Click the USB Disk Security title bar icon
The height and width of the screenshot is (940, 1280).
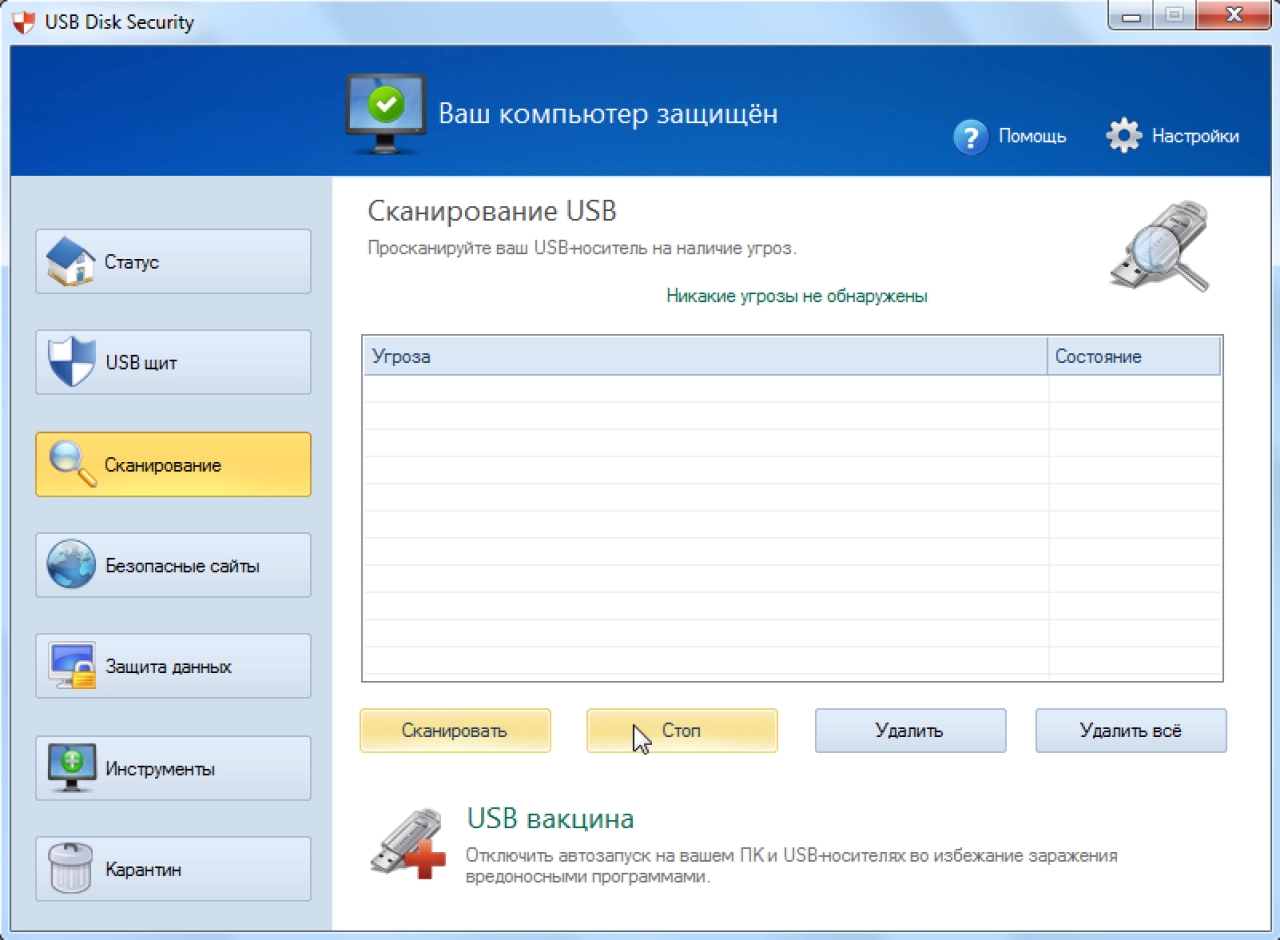[x=23, y=22]
